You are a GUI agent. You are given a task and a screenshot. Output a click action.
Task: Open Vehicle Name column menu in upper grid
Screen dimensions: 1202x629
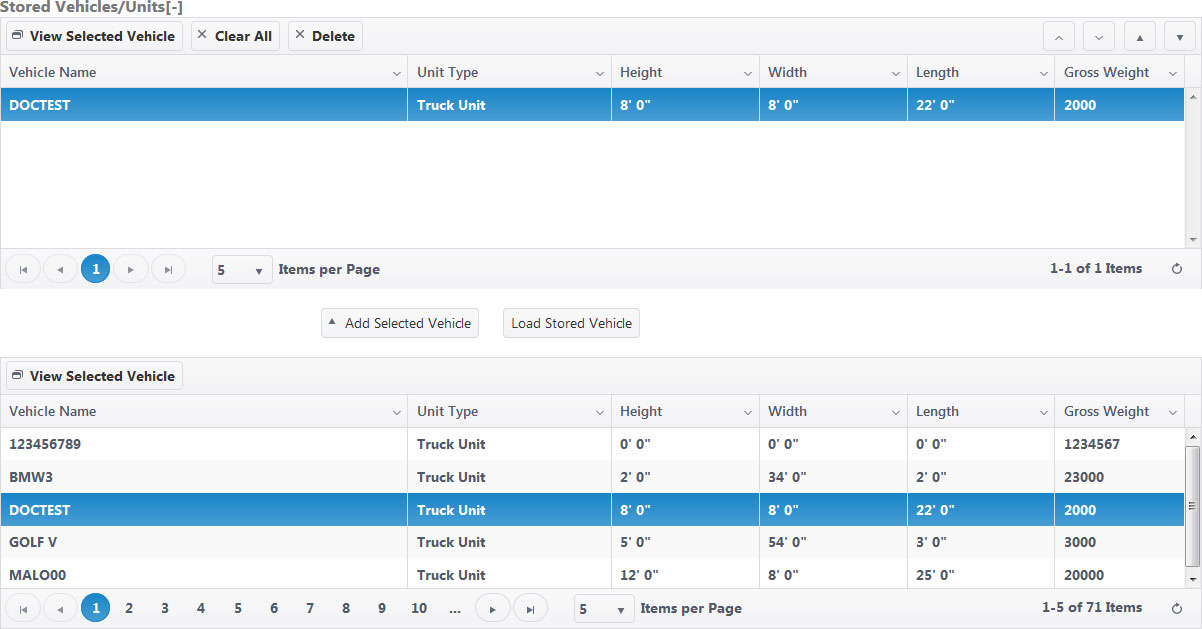[x=396, y=73]
